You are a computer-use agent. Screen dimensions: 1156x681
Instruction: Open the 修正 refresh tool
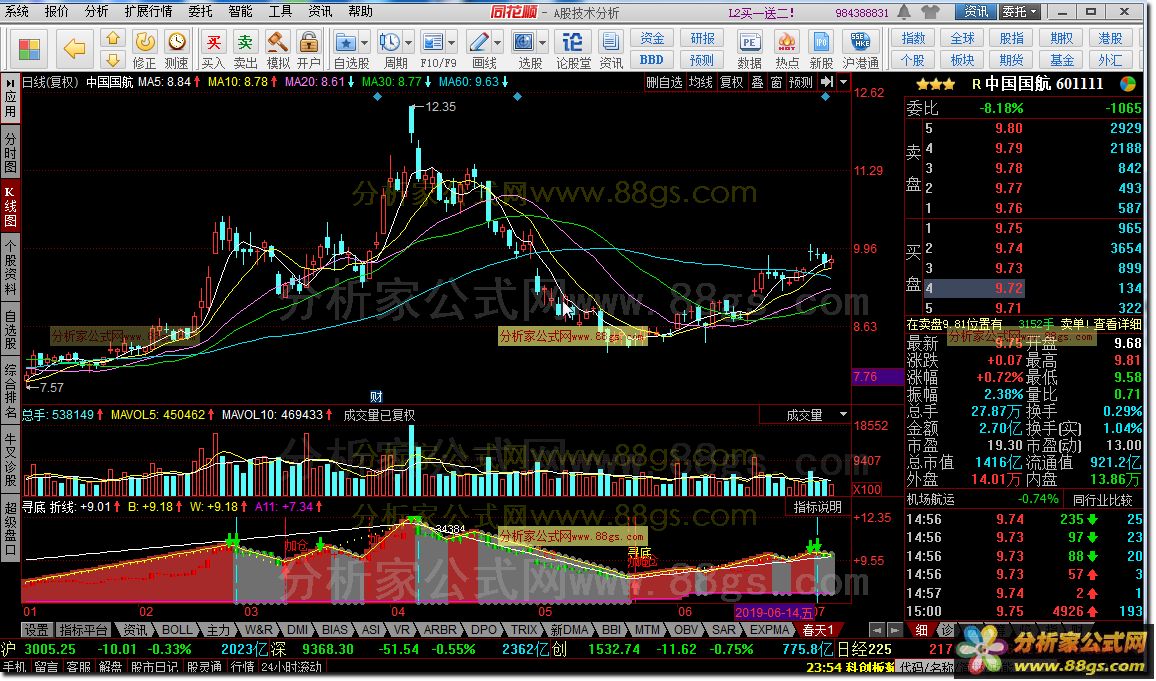coord(144,49)
